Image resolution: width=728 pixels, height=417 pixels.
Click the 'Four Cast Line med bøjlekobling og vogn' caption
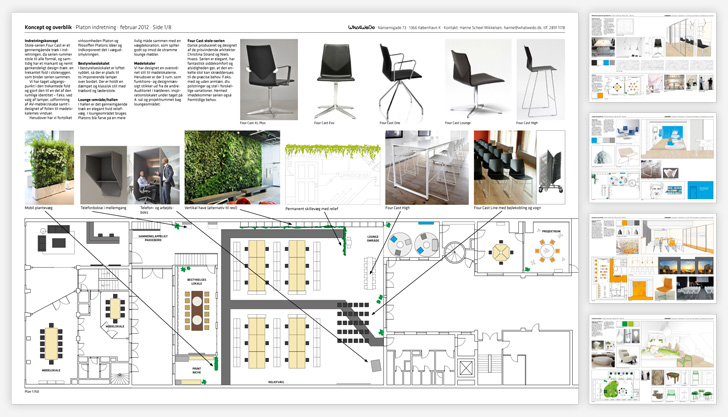[x=507, y=208]
